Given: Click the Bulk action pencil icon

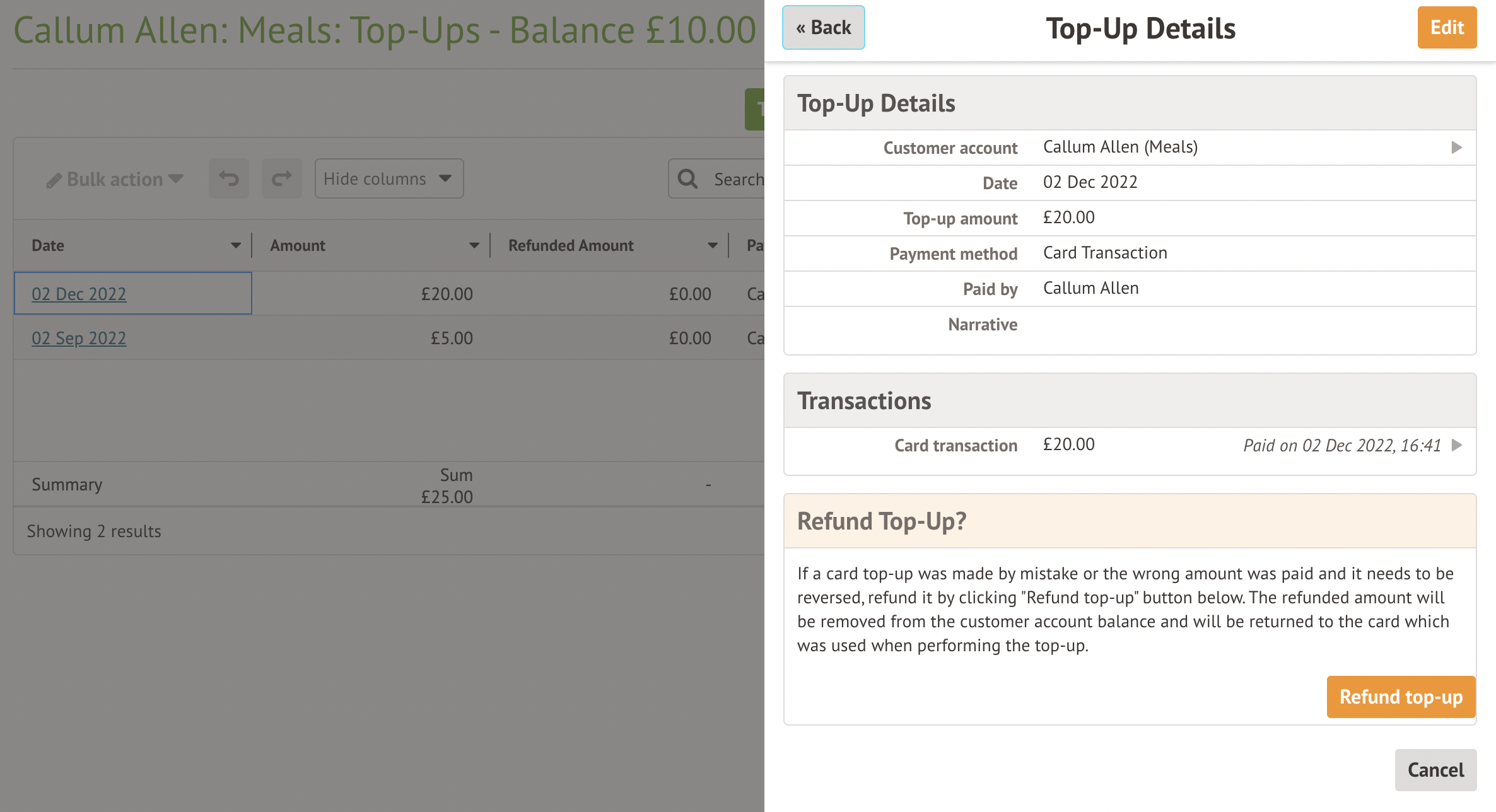Looking at the screenshot, I should click(x=54, y=181).
